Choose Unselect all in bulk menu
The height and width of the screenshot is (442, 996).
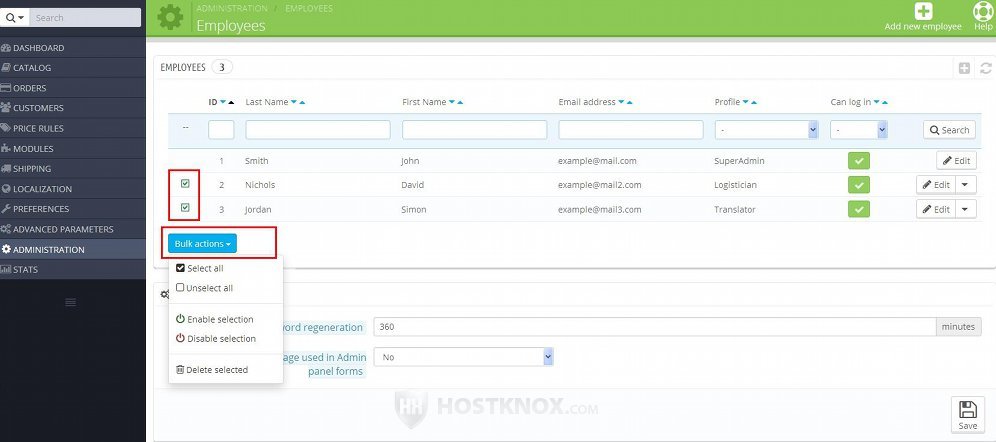[205, 288]
